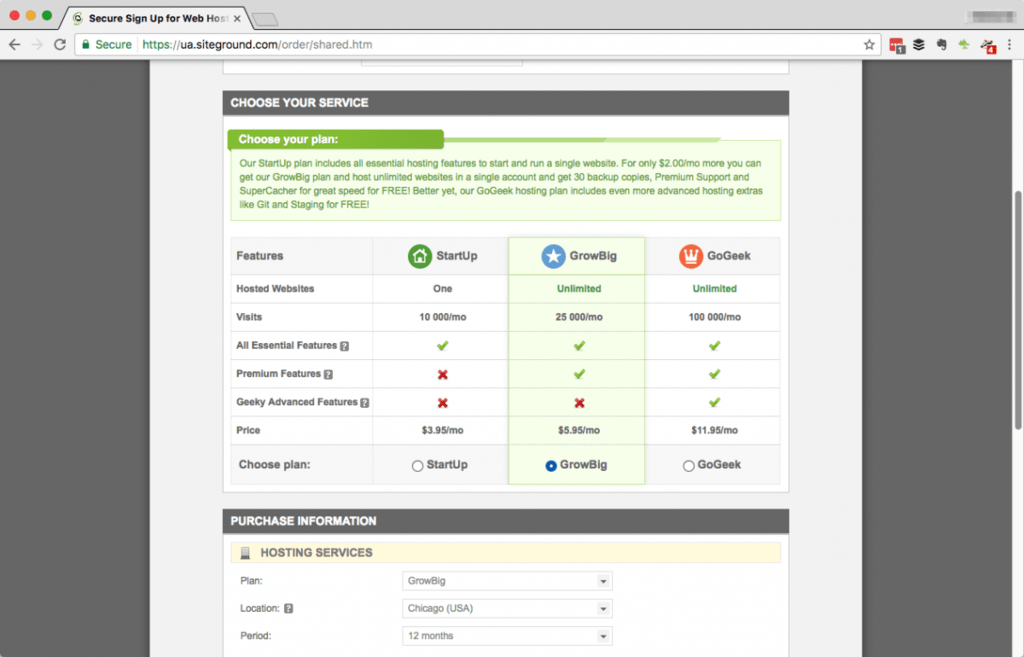Close the Secure Sign Up tab
Screen dimensions: 1024x657
237,18
